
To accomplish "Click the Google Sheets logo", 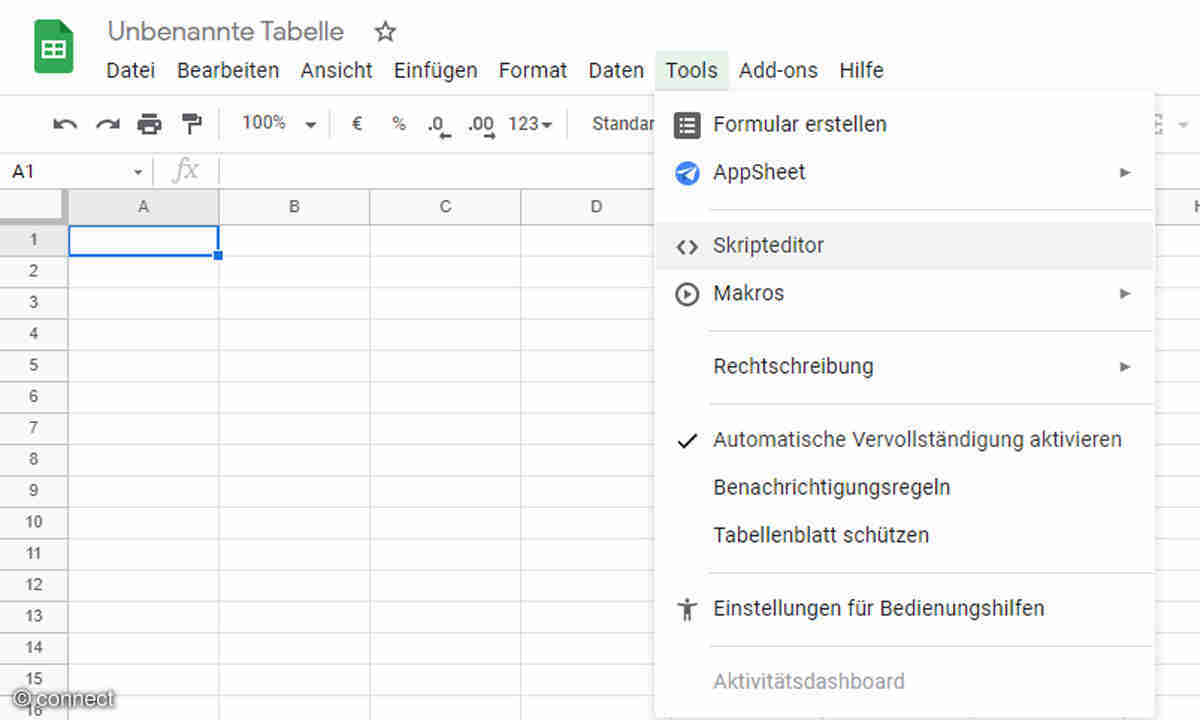I will [53, 46].
